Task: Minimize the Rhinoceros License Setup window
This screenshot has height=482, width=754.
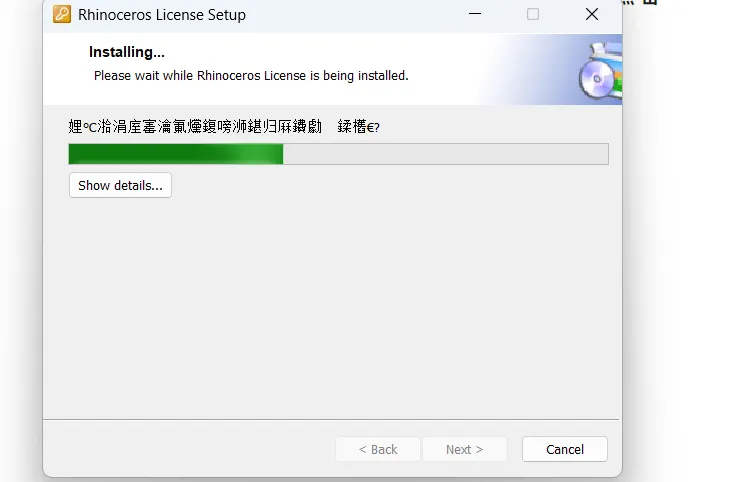Action: pos(475,14)
